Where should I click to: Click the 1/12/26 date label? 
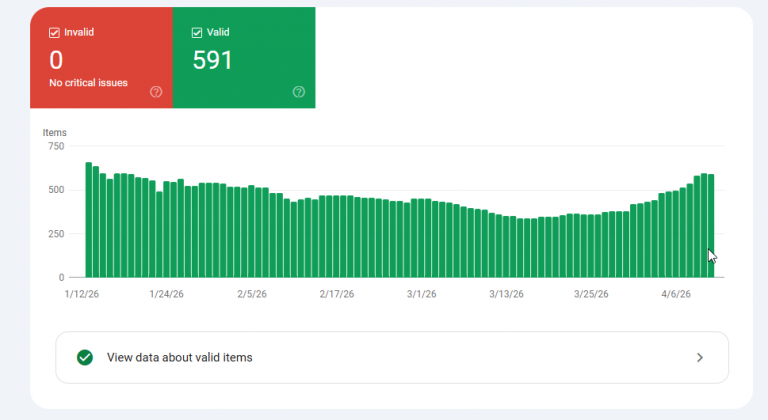pos(80,295)
